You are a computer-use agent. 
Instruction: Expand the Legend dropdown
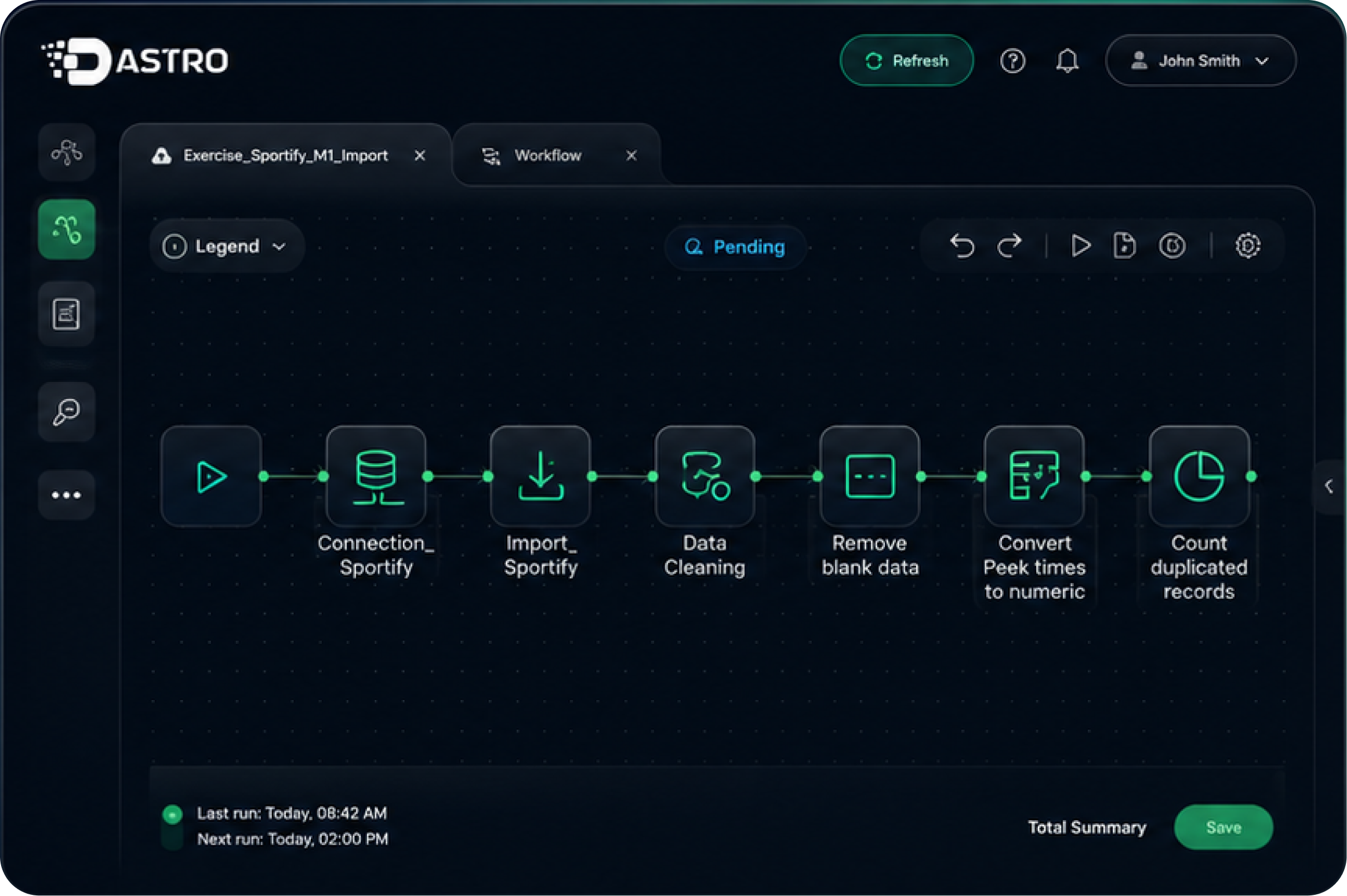[226, 246]
